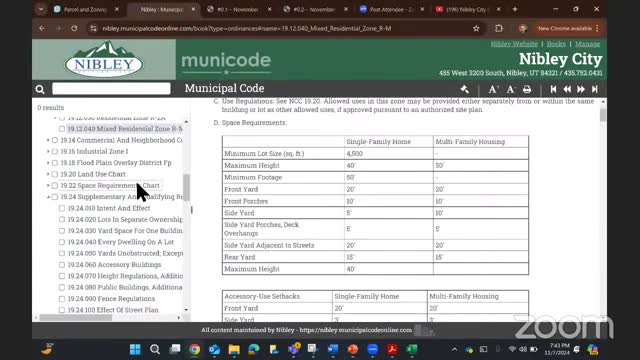Open the Nibley Website link
The height and width of the screenshot is (360, 640).
click(514, 44)
